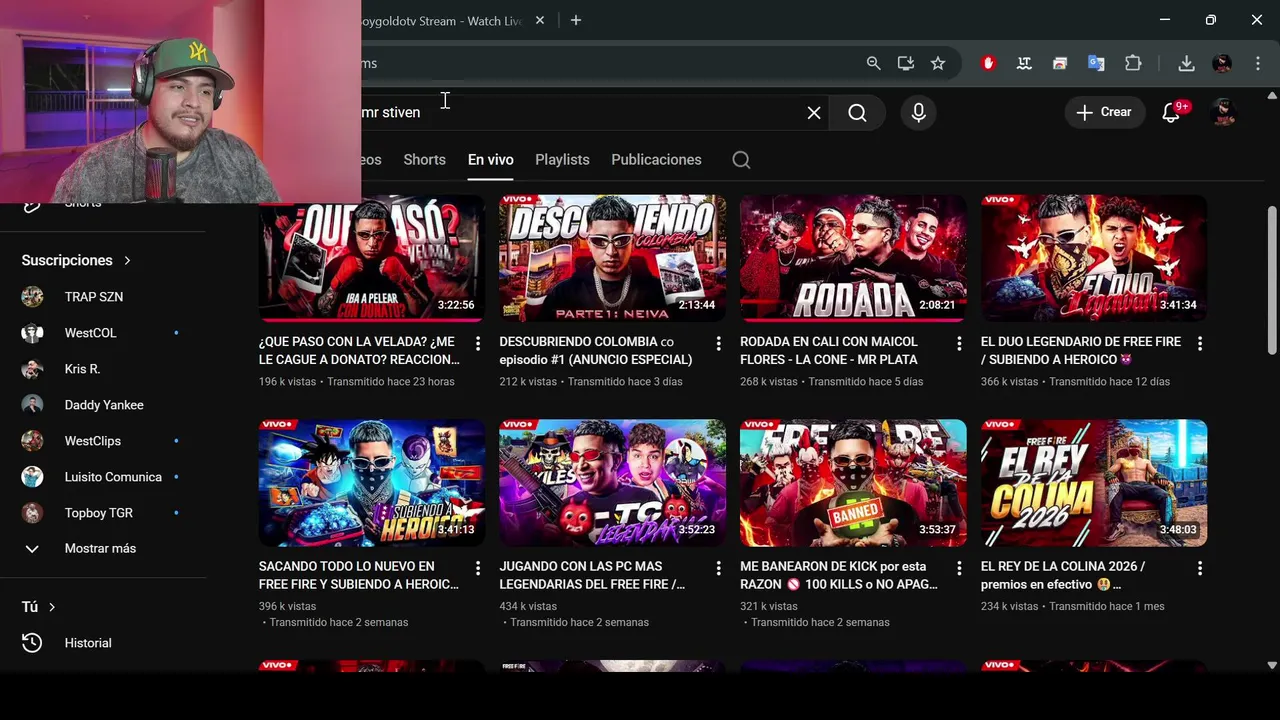Open options for DESCUBRIENDO COLOMBIA video
The height and width of the screenshot is (720, 1280).
click(718, 343)
